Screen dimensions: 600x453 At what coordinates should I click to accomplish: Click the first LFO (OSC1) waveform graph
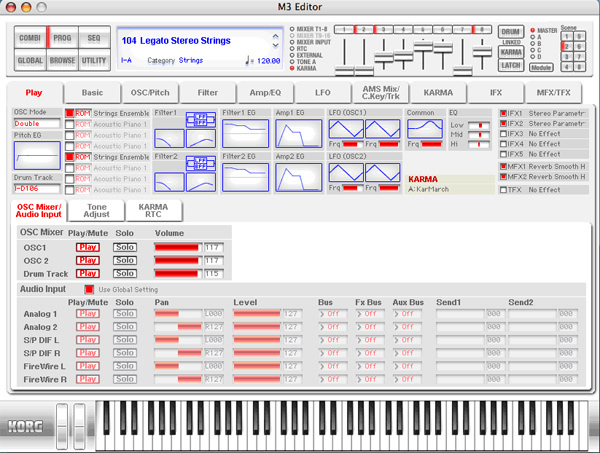346,129
